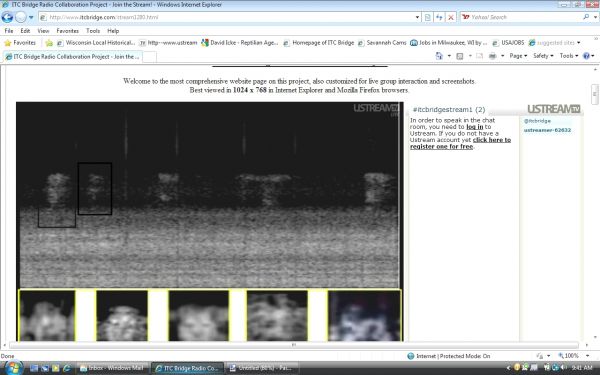Click the second face thumbnail under the video

[x=122, y=316]
